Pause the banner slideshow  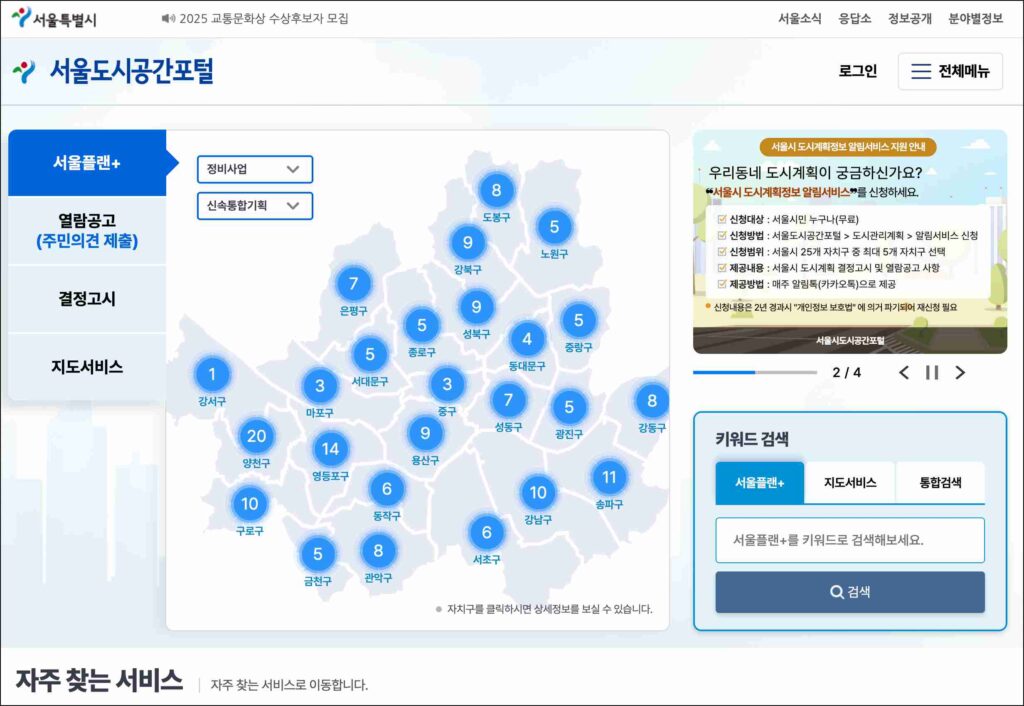point(932,372)
